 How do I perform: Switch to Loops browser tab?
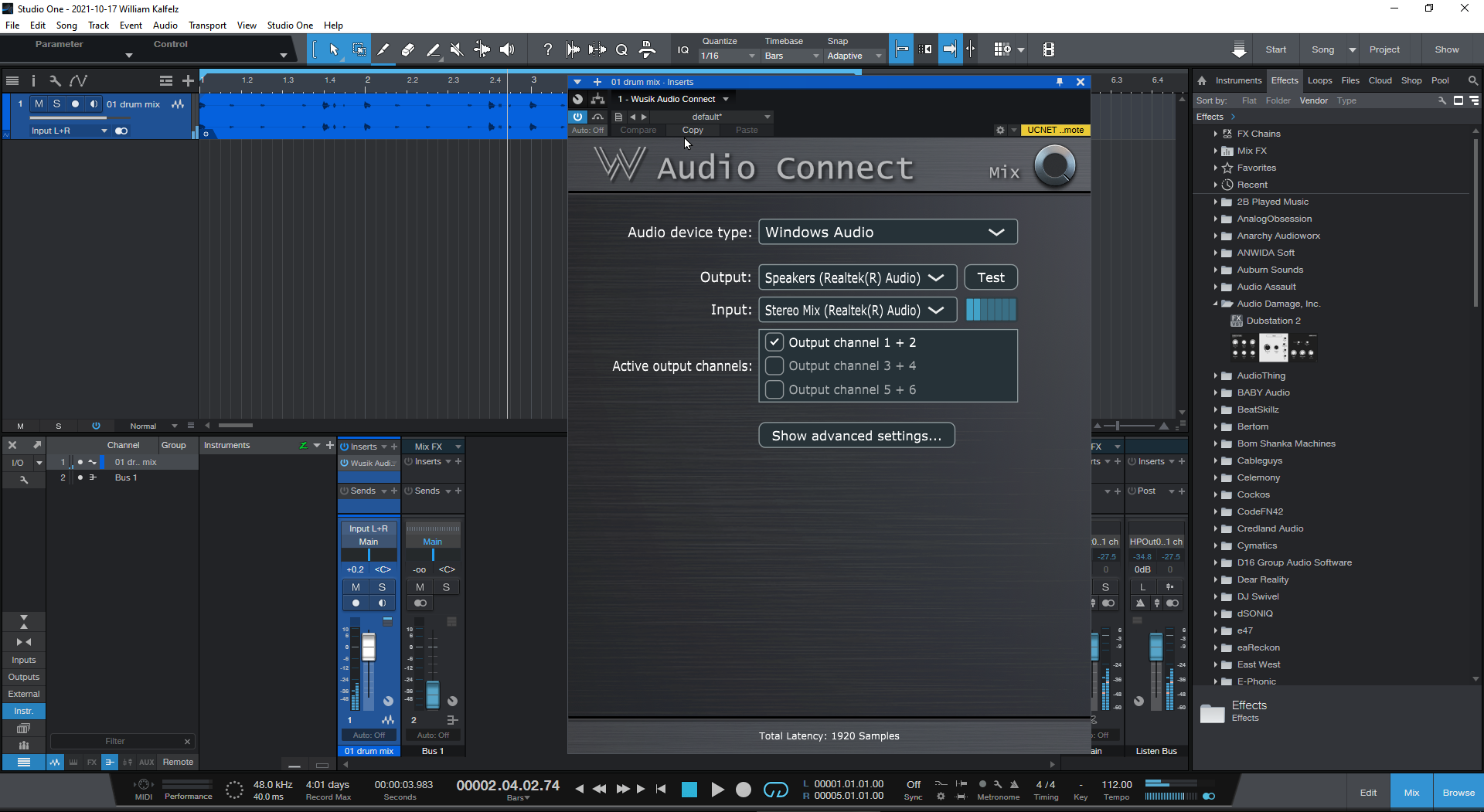point(1319,80)
